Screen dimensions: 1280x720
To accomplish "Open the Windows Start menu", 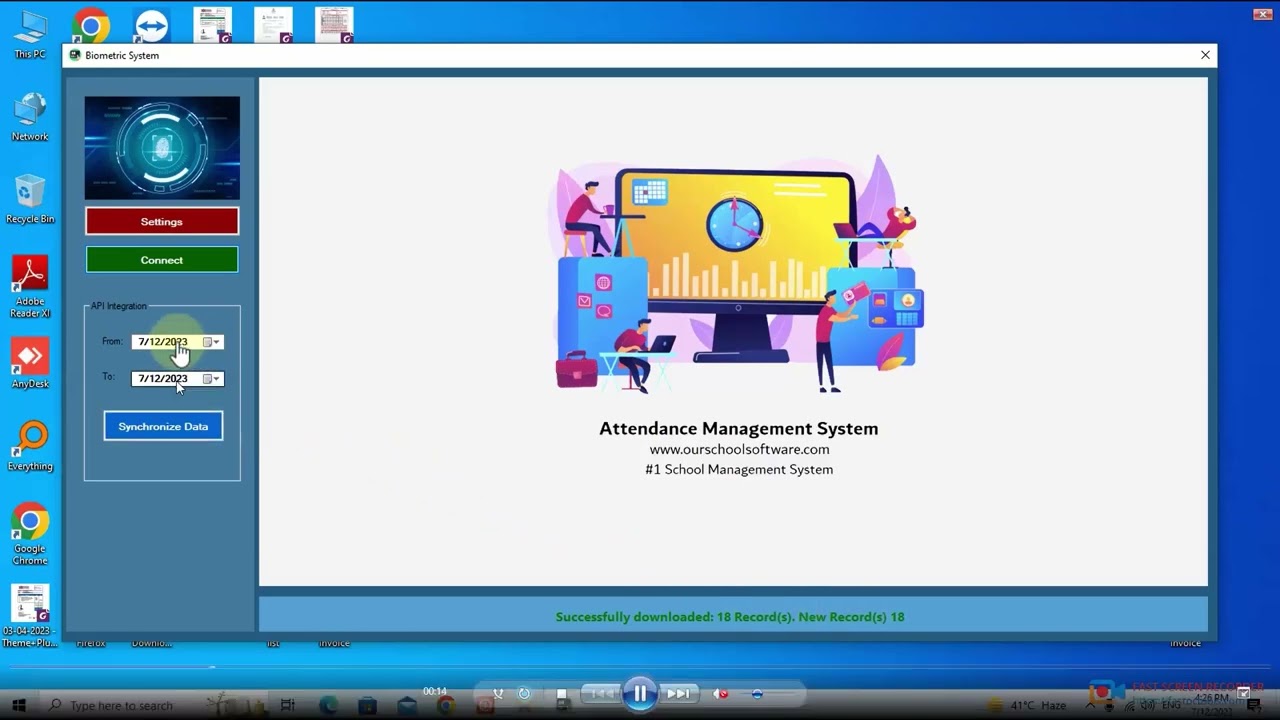I will click(x=18, y=706).
